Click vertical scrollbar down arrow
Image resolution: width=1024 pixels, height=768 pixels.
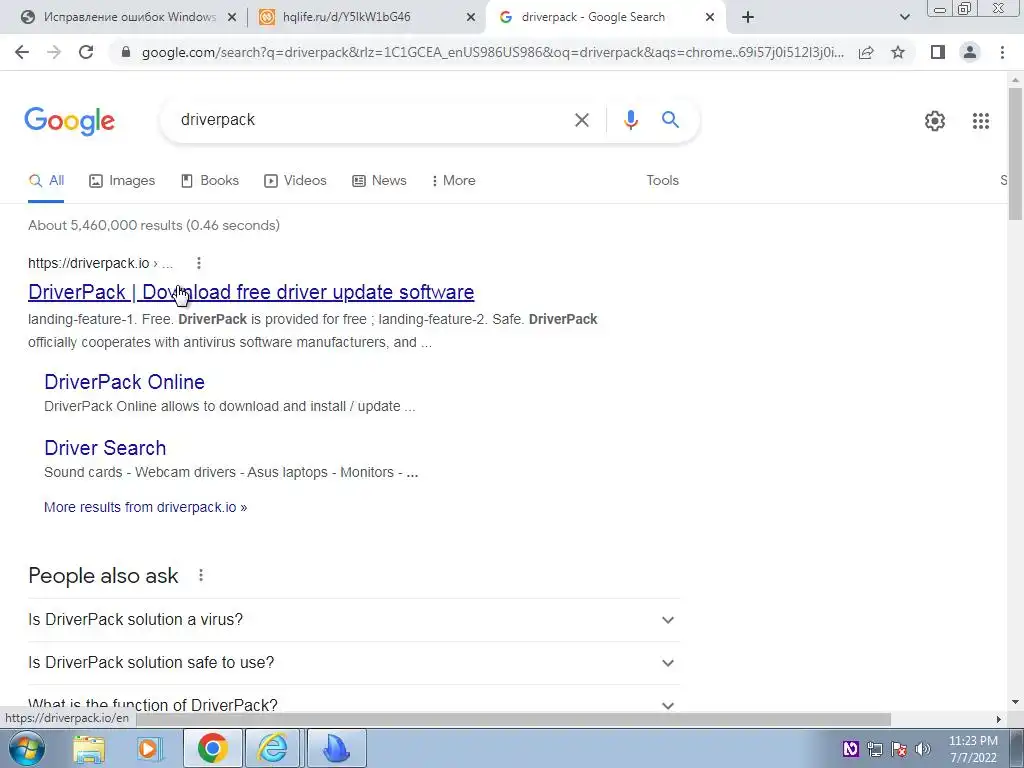tap(1014, 703)
